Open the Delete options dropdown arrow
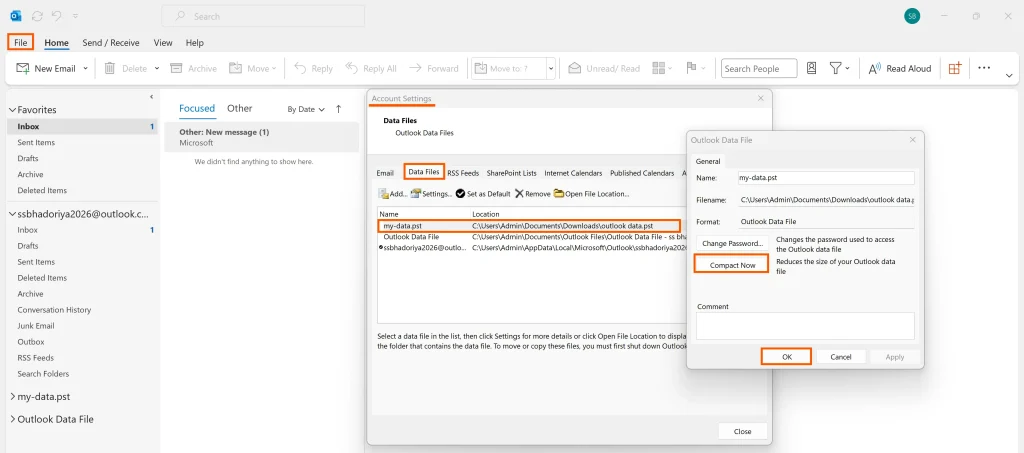 pyautogui.click(x=157, y=69)
